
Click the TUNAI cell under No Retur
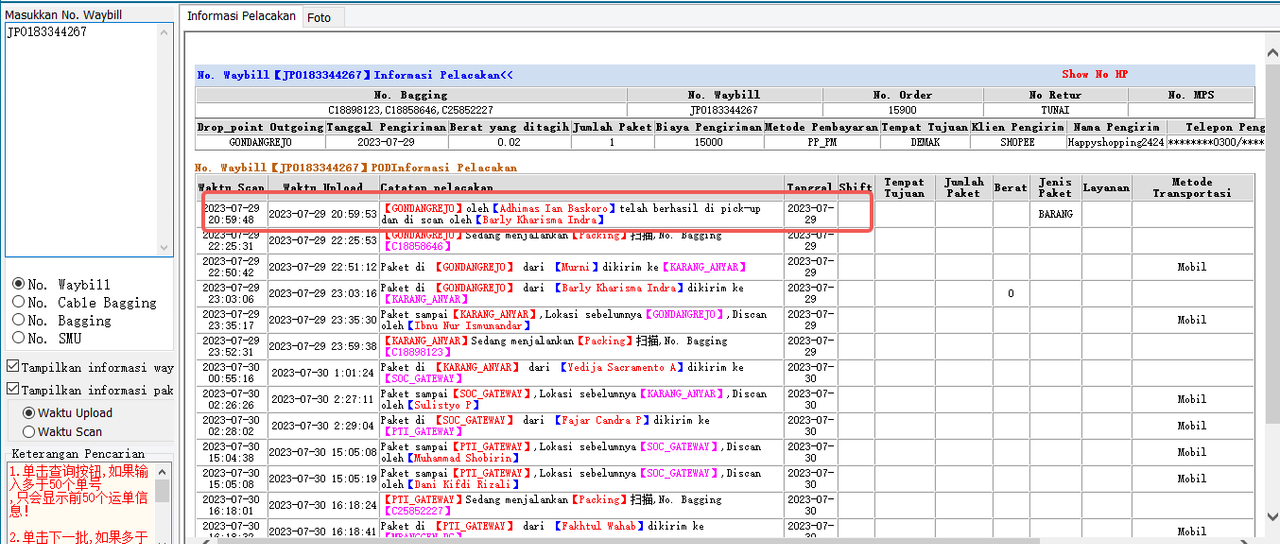point(1055,110)
